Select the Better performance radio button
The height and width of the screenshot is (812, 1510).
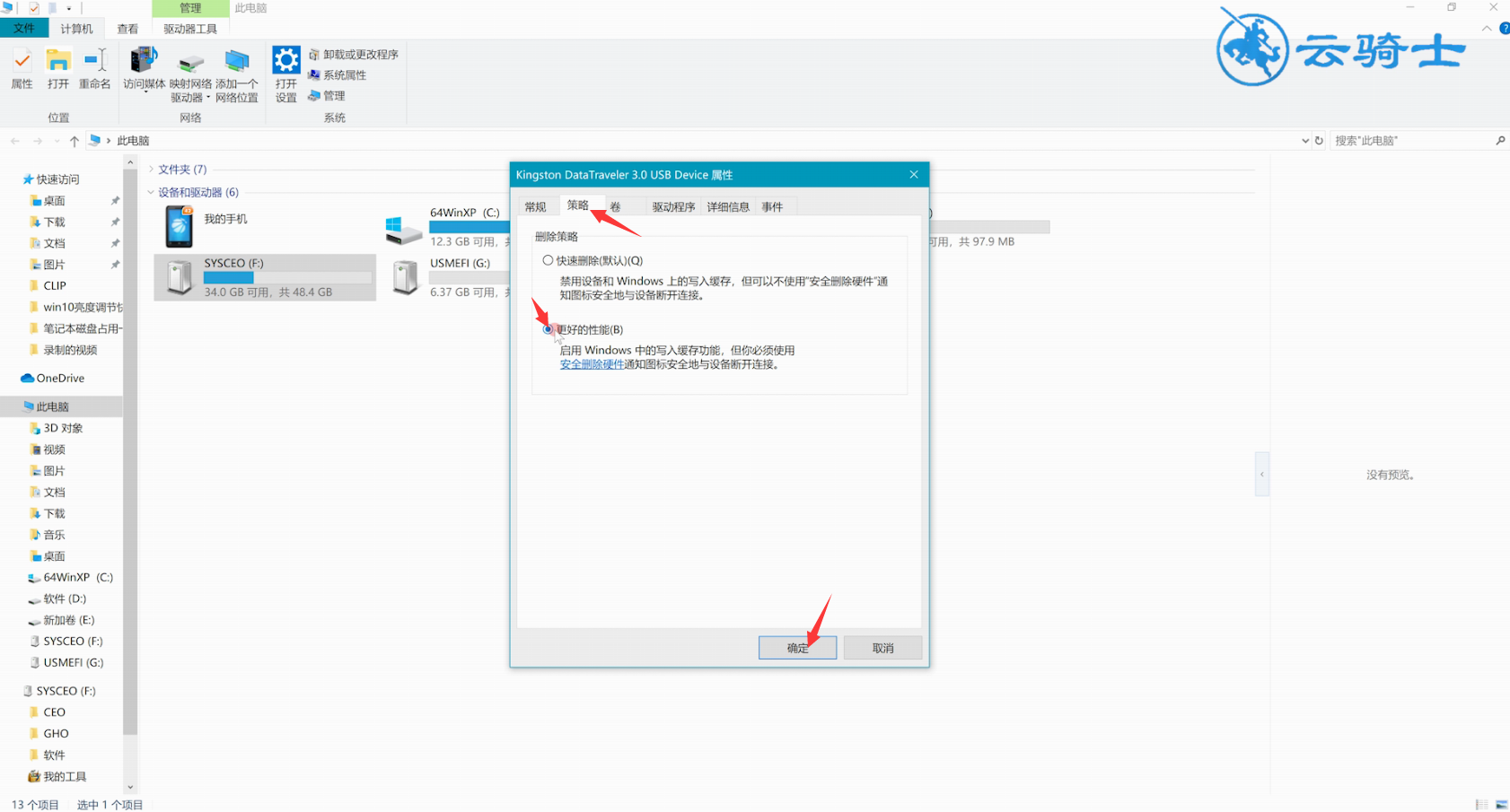pos(548,329)
